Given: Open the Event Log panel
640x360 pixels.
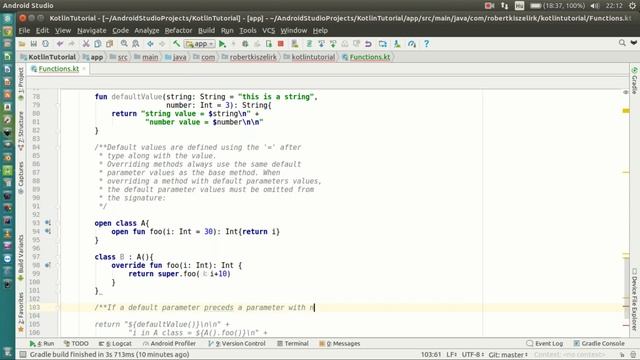Looking at the screenshot, I should click(545, 344).
